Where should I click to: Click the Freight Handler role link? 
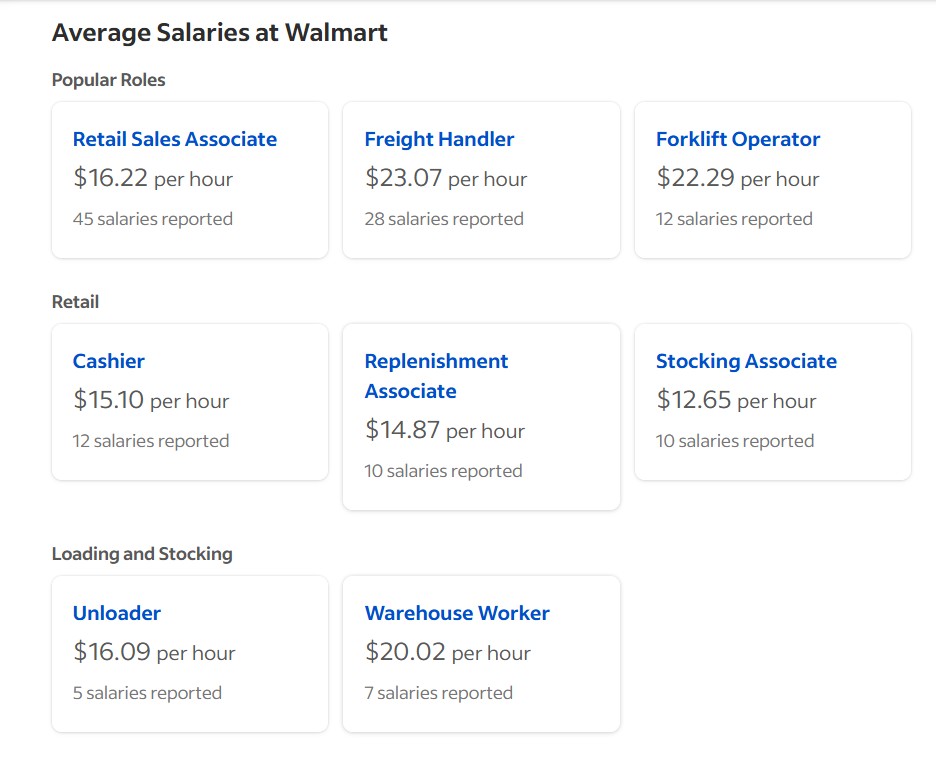point(439,139)
